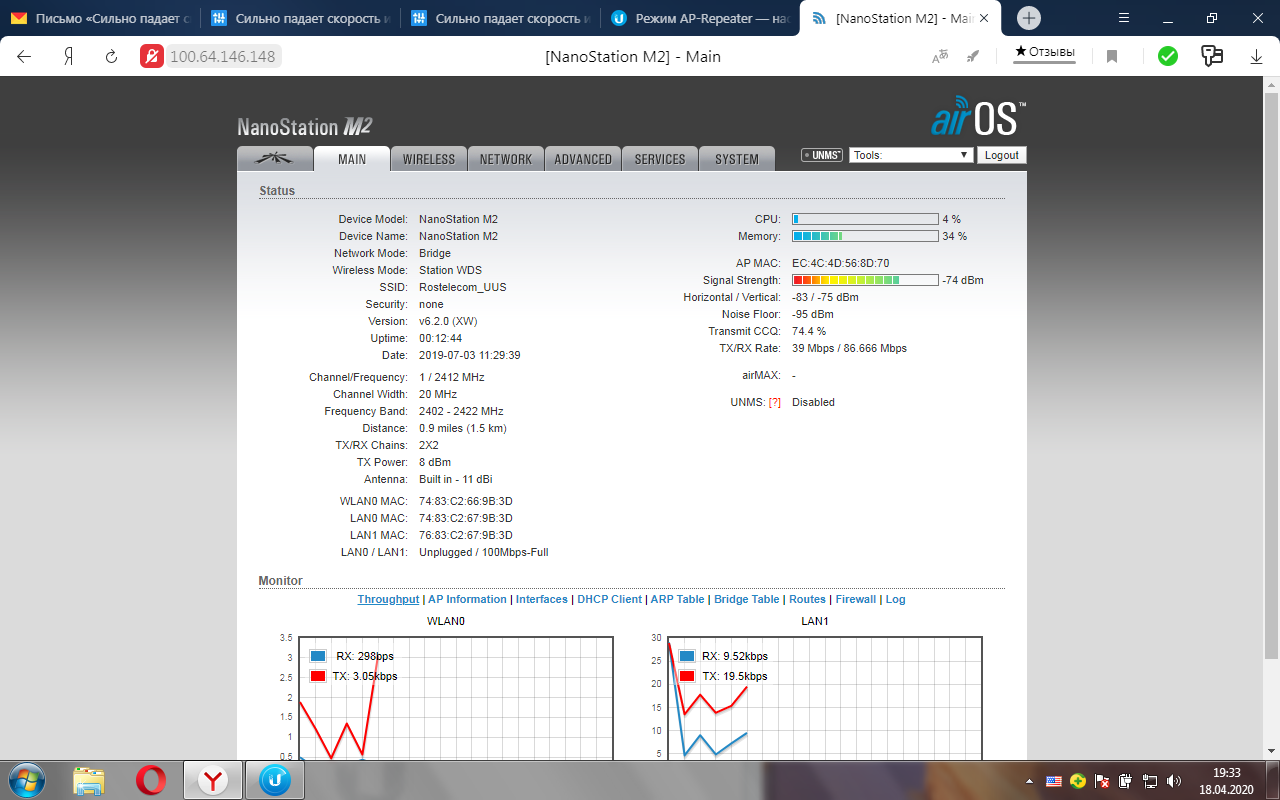Click the blue RX swatch in WLAN0 legend
The width and height of the screenshot is (1280, 800).
click(318, 656)
